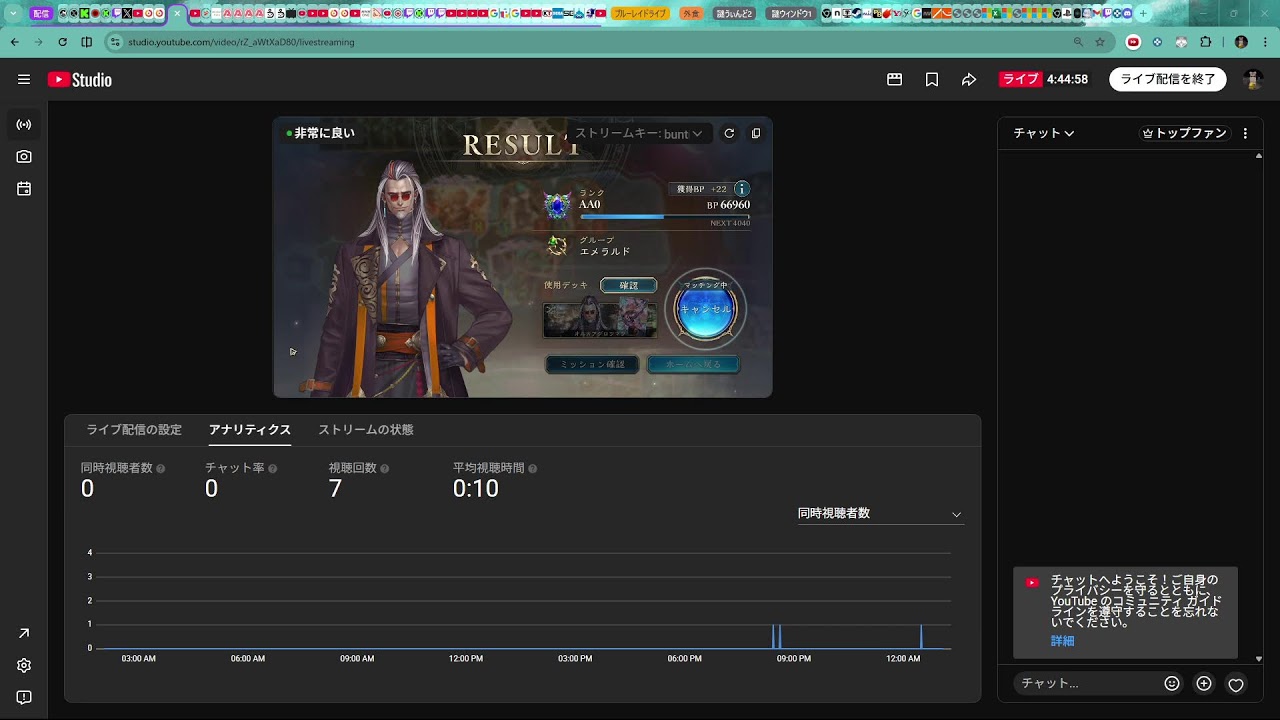This screenshot has height=720, width=1280.
Task: Bookmark this page with star icon
Action: (x=1100, y=42)
